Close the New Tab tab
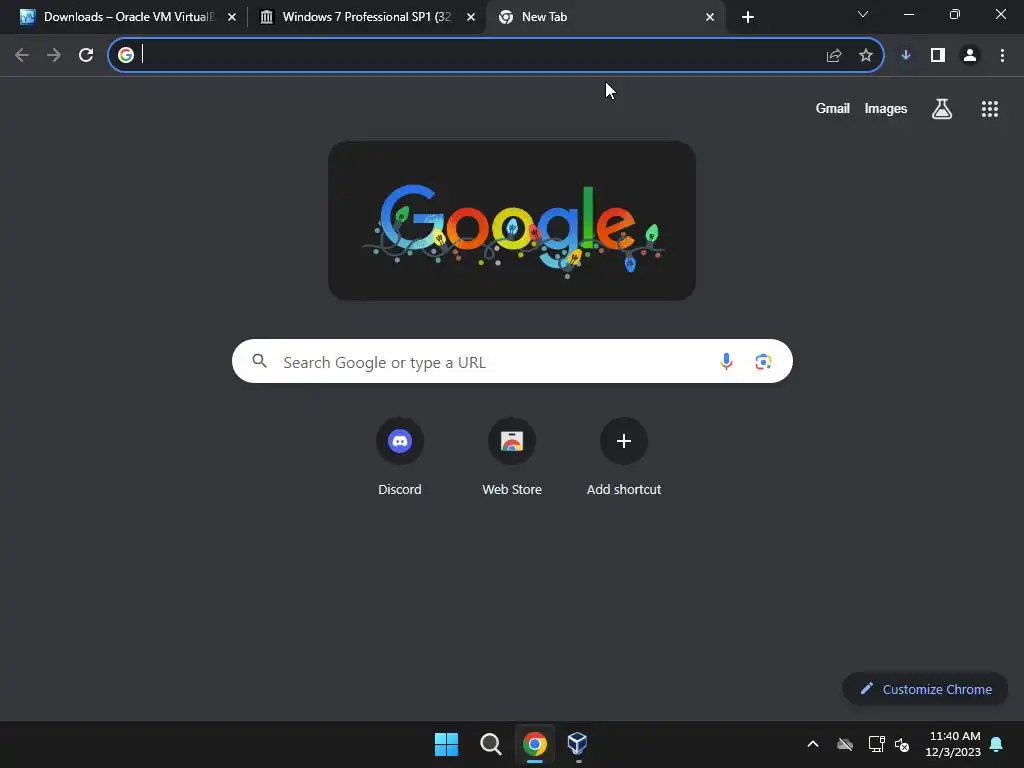 (x=710, y=17)
